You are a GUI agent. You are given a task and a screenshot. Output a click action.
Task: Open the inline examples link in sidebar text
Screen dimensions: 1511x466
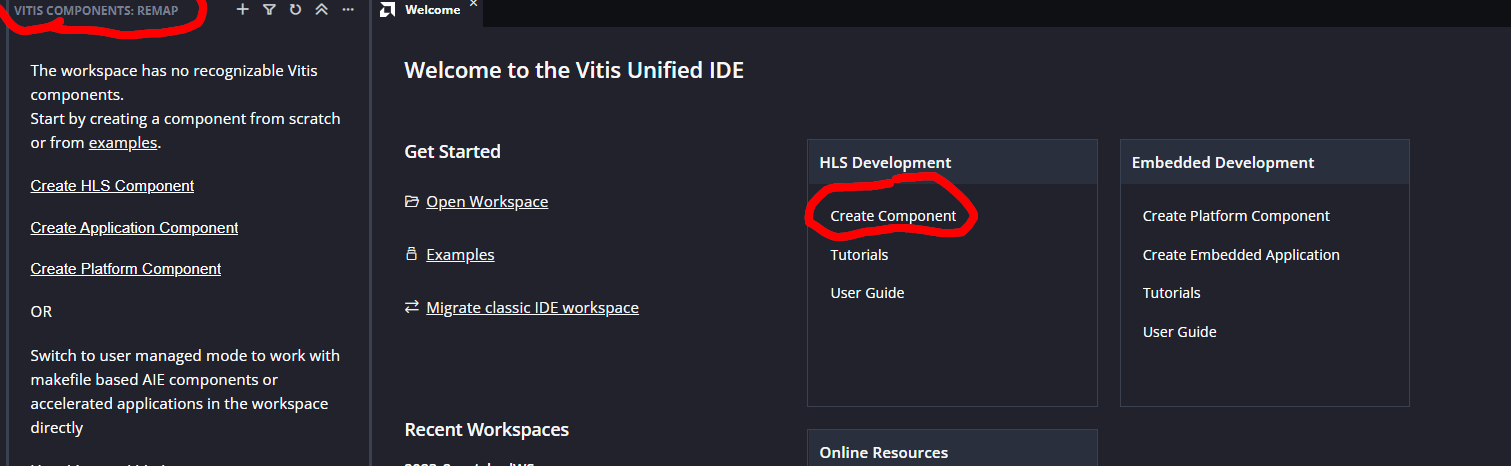122,143
